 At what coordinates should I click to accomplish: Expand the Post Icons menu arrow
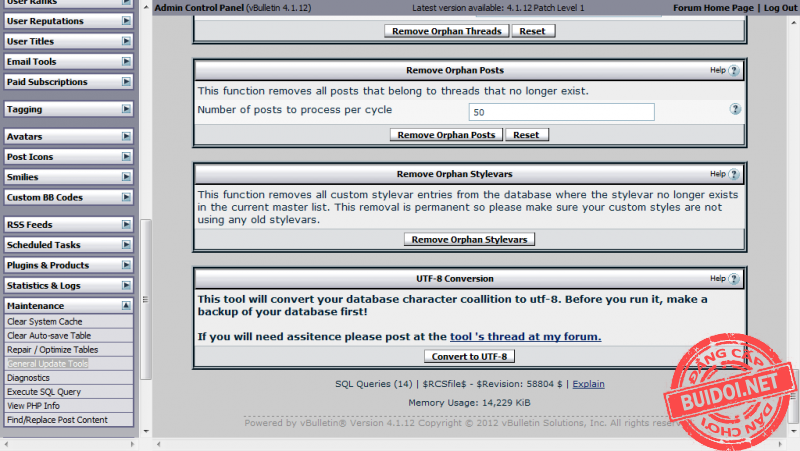(126, 157)
